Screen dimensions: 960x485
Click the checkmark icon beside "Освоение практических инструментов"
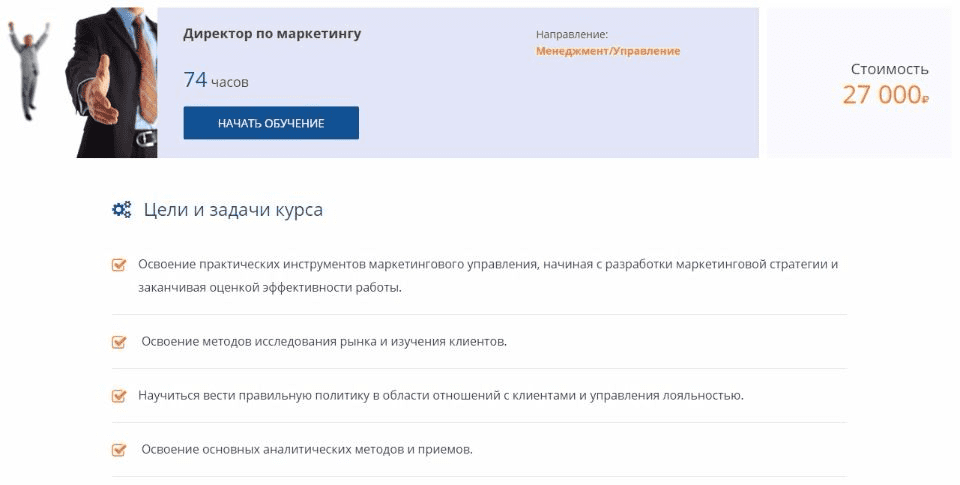119,265
